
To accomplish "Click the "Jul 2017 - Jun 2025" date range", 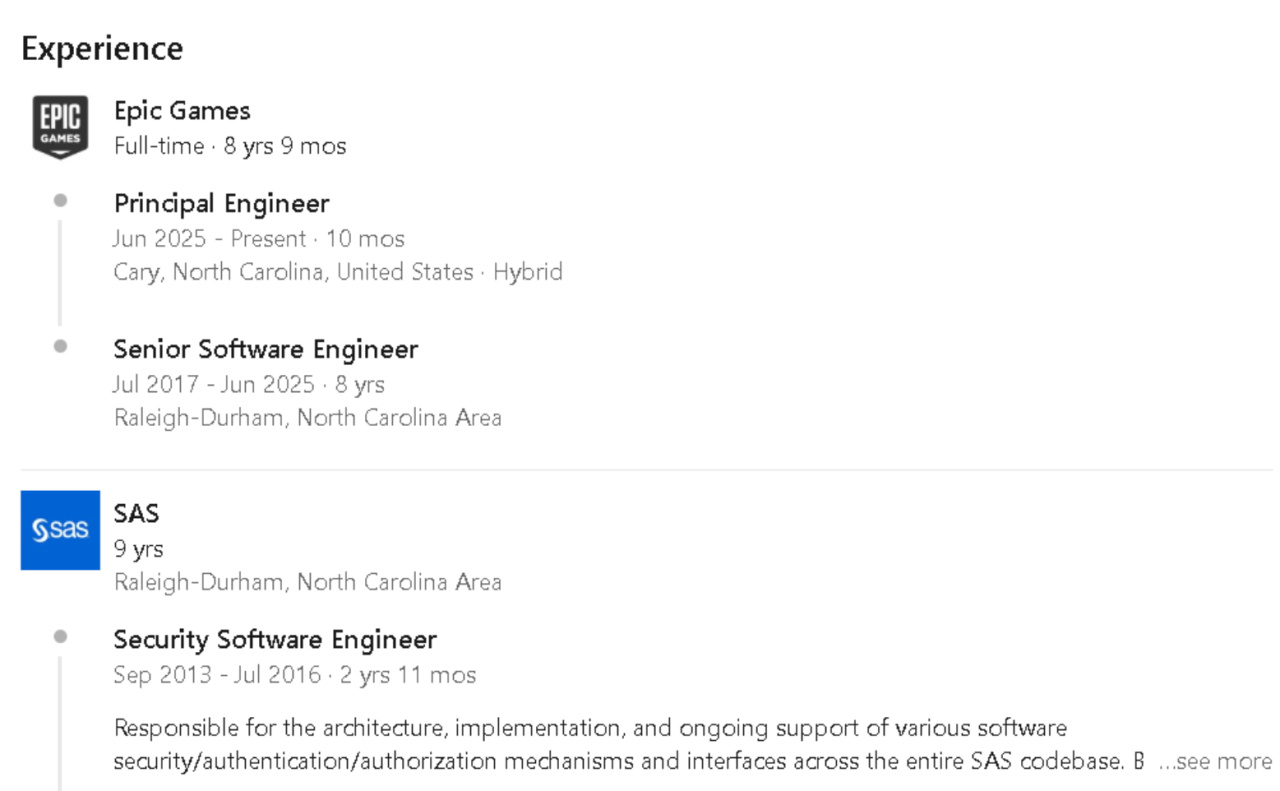I will (x=213, y=385).
